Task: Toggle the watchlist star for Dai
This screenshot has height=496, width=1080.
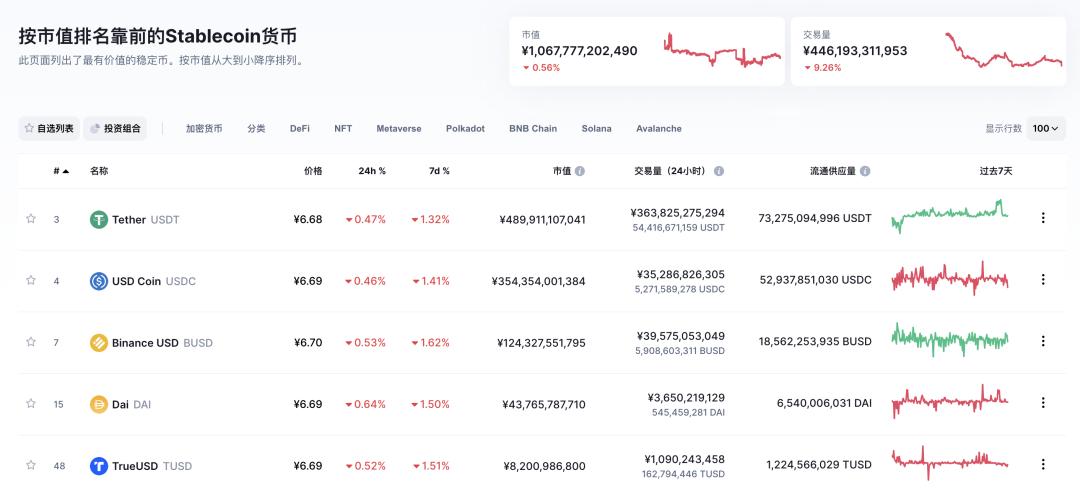Action: 31,403
